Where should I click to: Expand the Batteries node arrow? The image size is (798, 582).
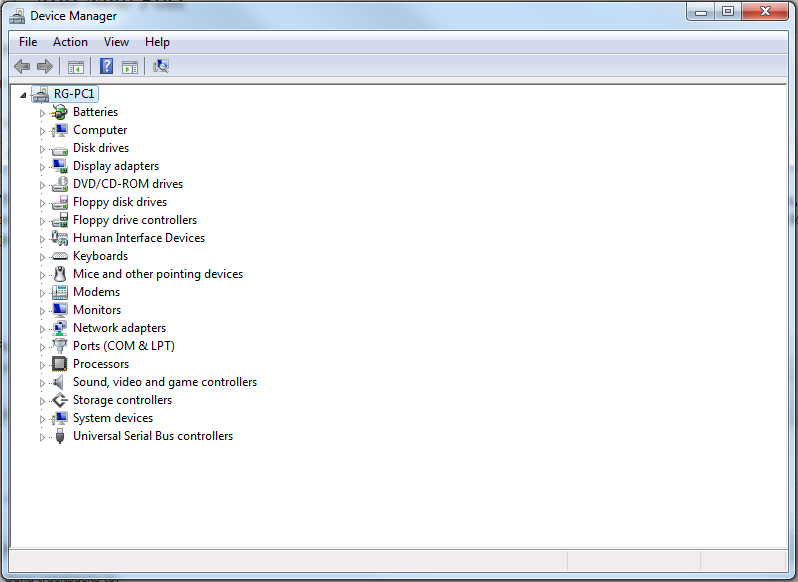pos(43,113)
